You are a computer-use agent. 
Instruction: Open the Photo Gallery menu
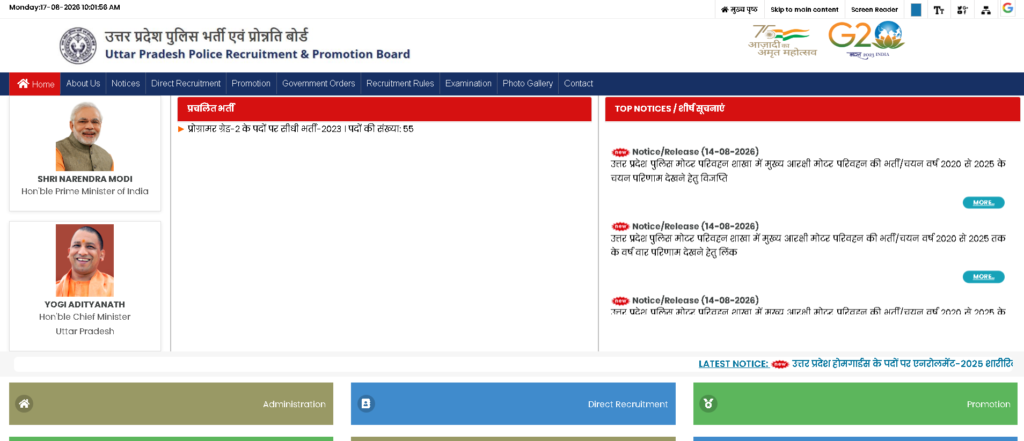pyautogui.click(x=528, y=84)
